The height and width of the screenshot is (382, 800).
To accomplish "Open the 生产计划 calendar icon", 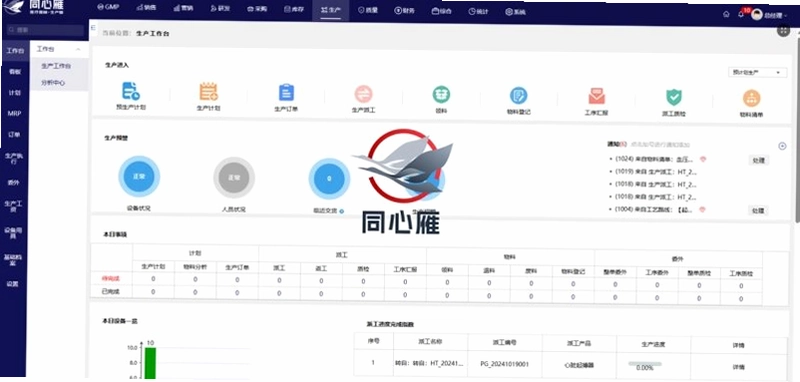I will tap(208, 92).
